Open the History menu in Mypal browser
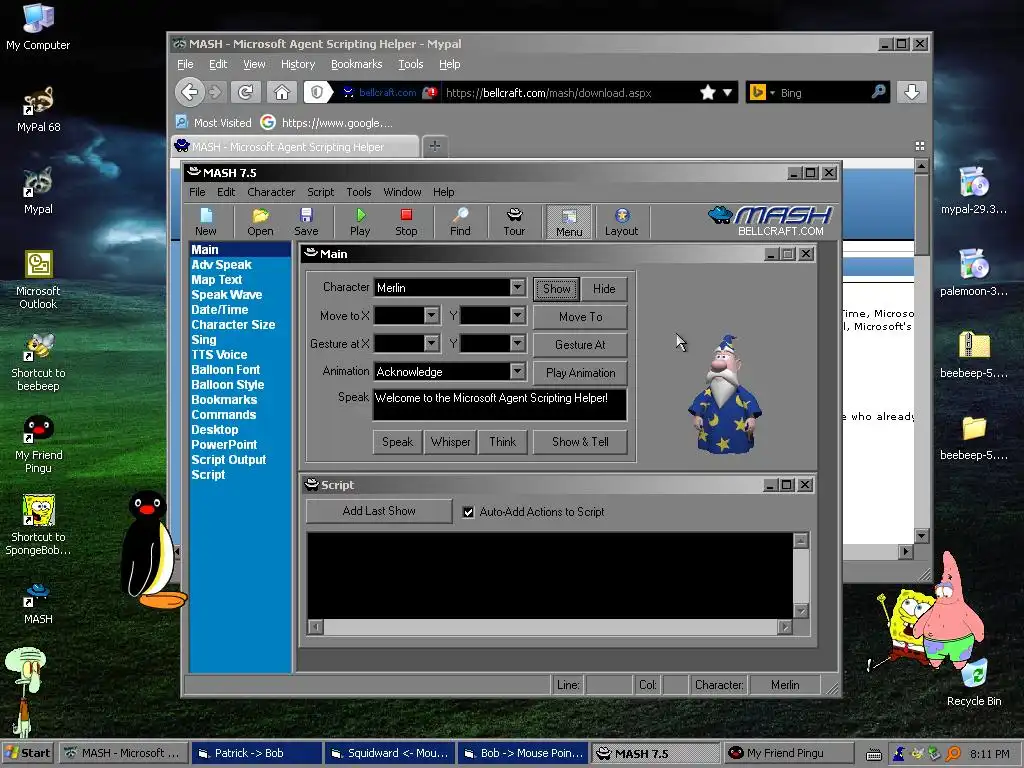The image size is (1024, 768). [x=298, y=64]
